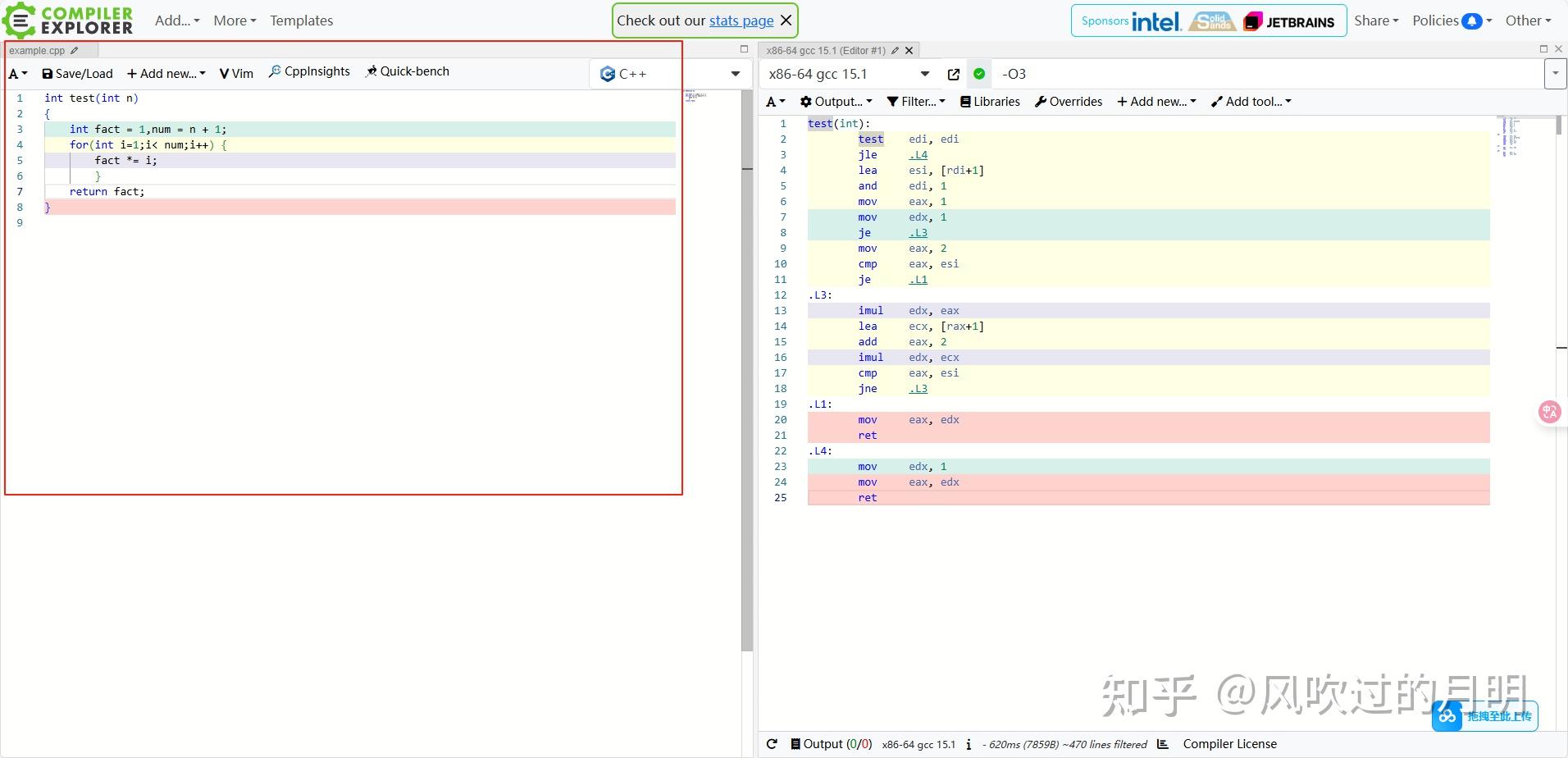Rename example.cpp via its pencil icon
The width and height of the screenshot is (1568, 758).
point(72,50)
